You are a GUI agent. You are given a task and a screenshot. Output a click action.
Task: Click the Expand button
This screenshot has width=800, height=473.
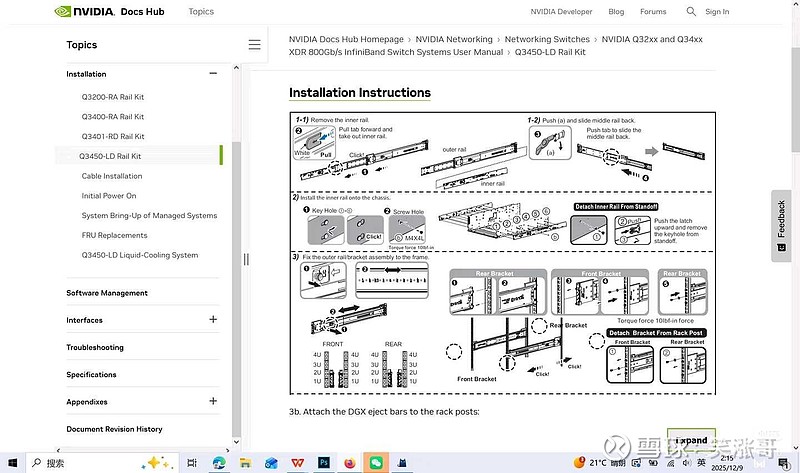click(x=691, y=440)
